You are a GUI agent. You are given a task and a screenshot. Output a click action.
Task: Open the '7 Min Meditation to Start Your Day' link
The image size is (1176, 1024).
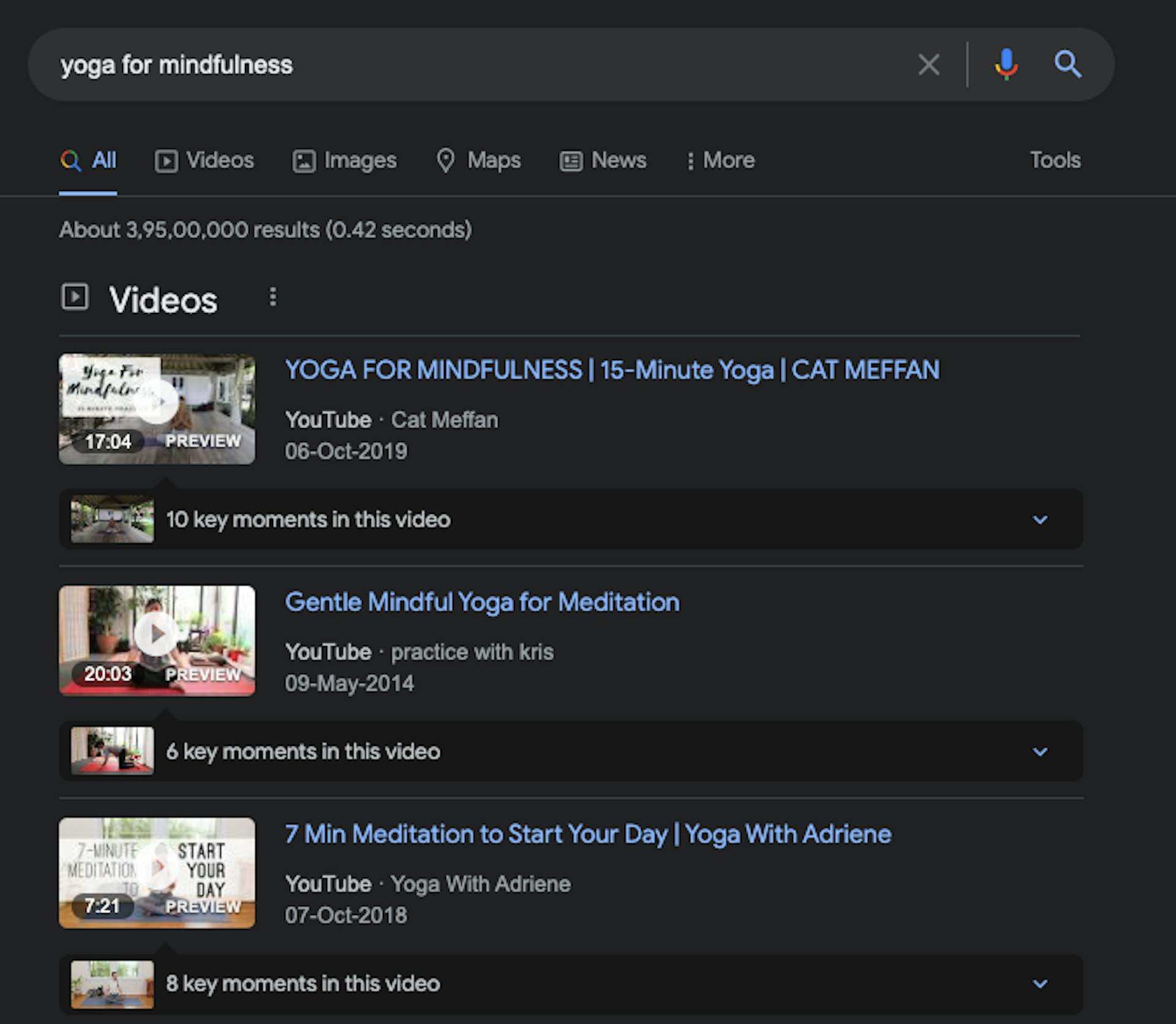(x=588, y=834)
